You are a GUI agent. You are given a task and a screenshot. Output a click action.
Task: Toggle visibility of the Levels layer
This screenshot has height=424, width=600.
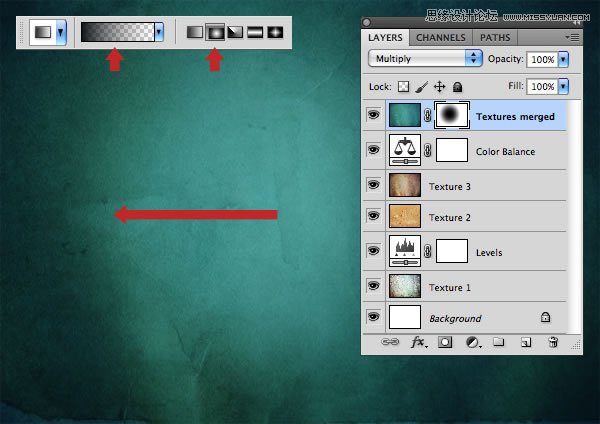pos(374,252)
